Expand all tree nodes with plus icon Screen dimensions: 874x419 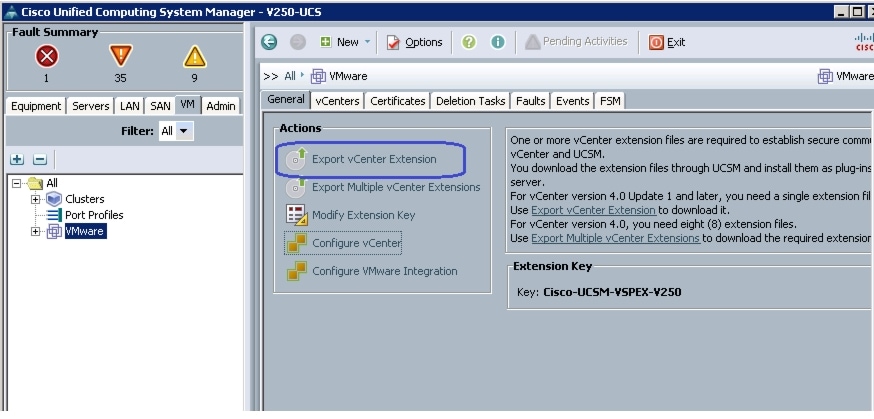pyautogui.click(x=17, y=160)
